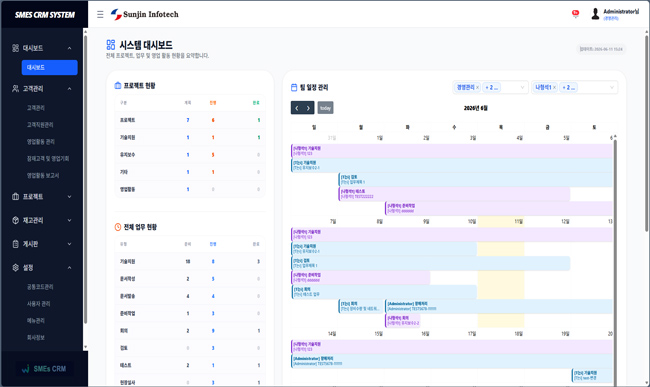Remove the 경영관리 tag from team filter
The image size is (650, 387).
point(478,87)
